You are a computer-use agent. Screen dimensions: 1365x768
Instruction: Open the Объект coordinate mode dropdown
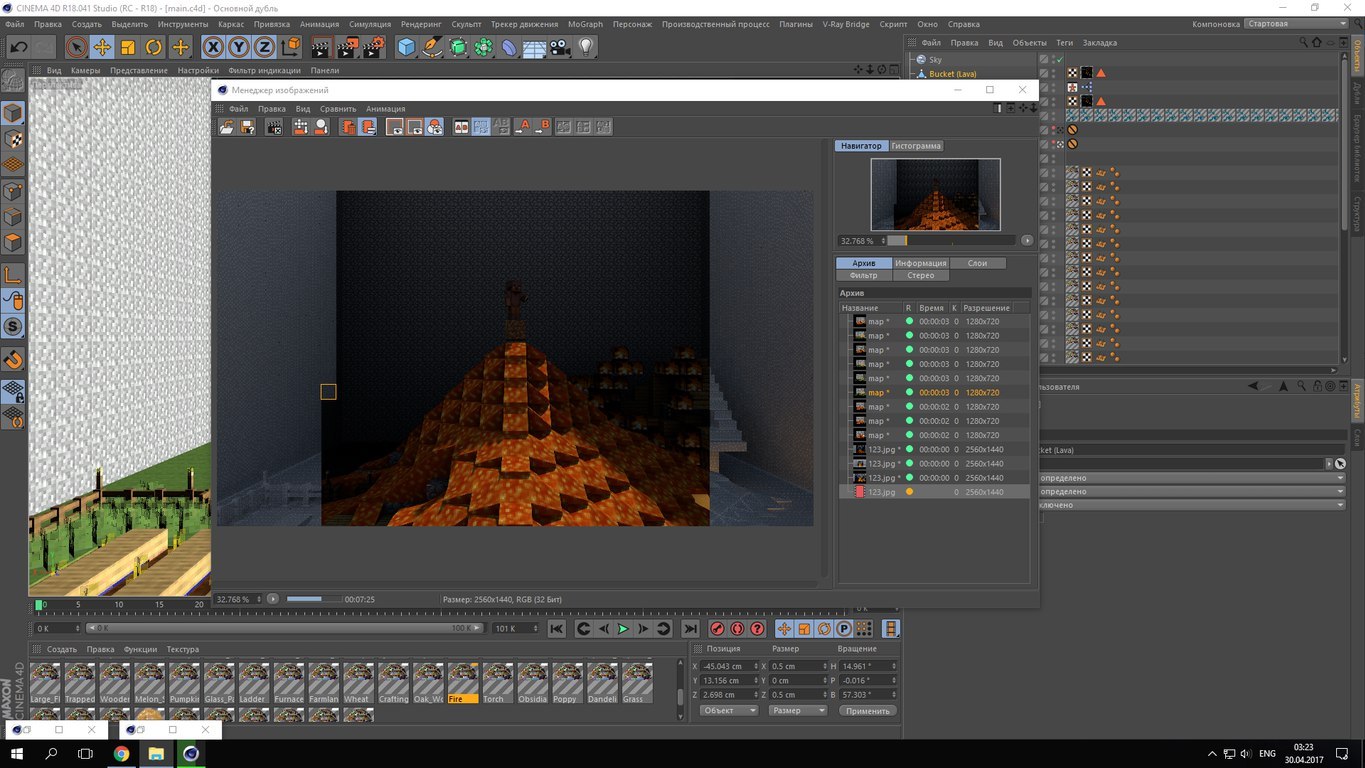727,711
